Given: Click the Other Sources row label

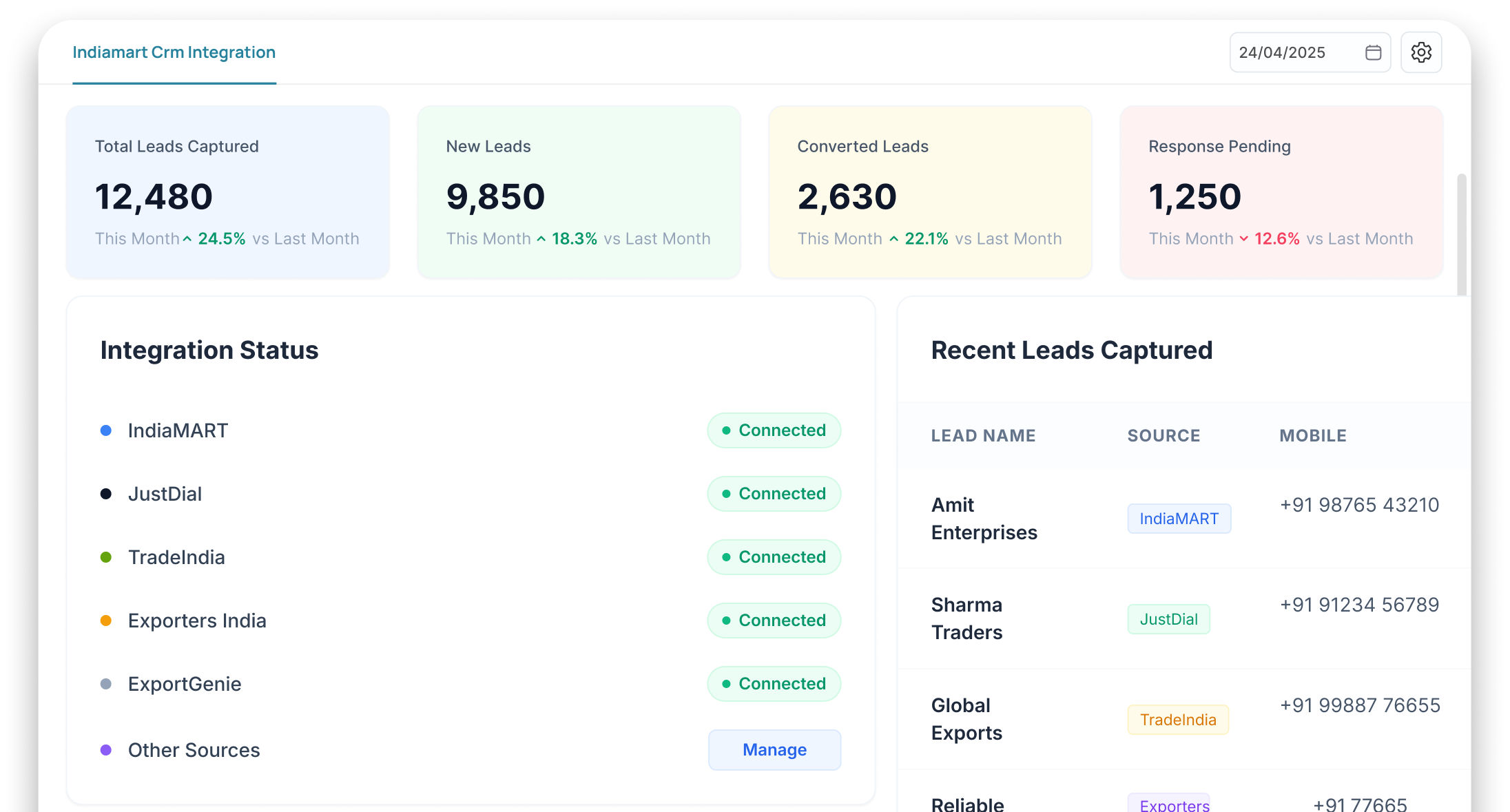Looking at the screenshot, I should (194, 750).
